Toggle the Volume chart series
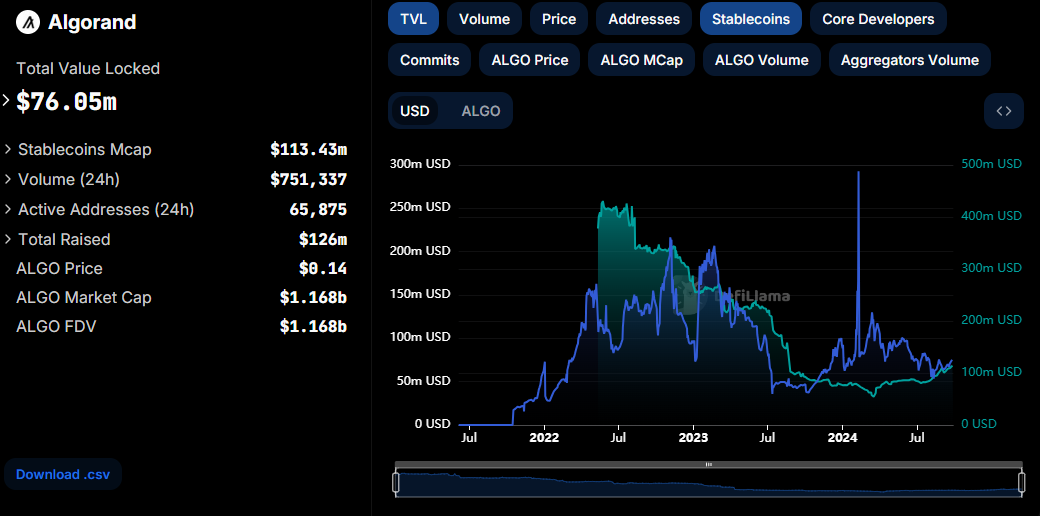 [x=484, y=19]
